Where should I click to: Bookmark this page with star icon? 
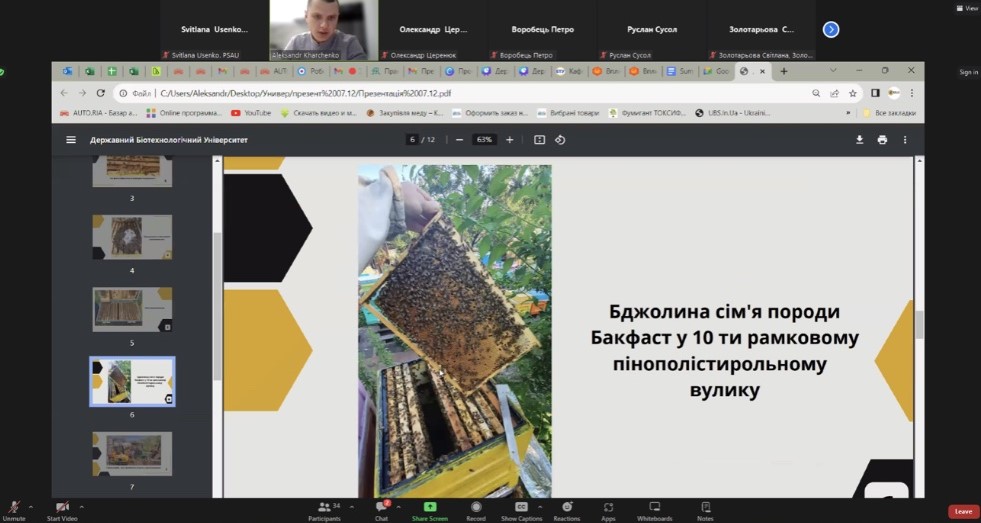coord(852,93)
